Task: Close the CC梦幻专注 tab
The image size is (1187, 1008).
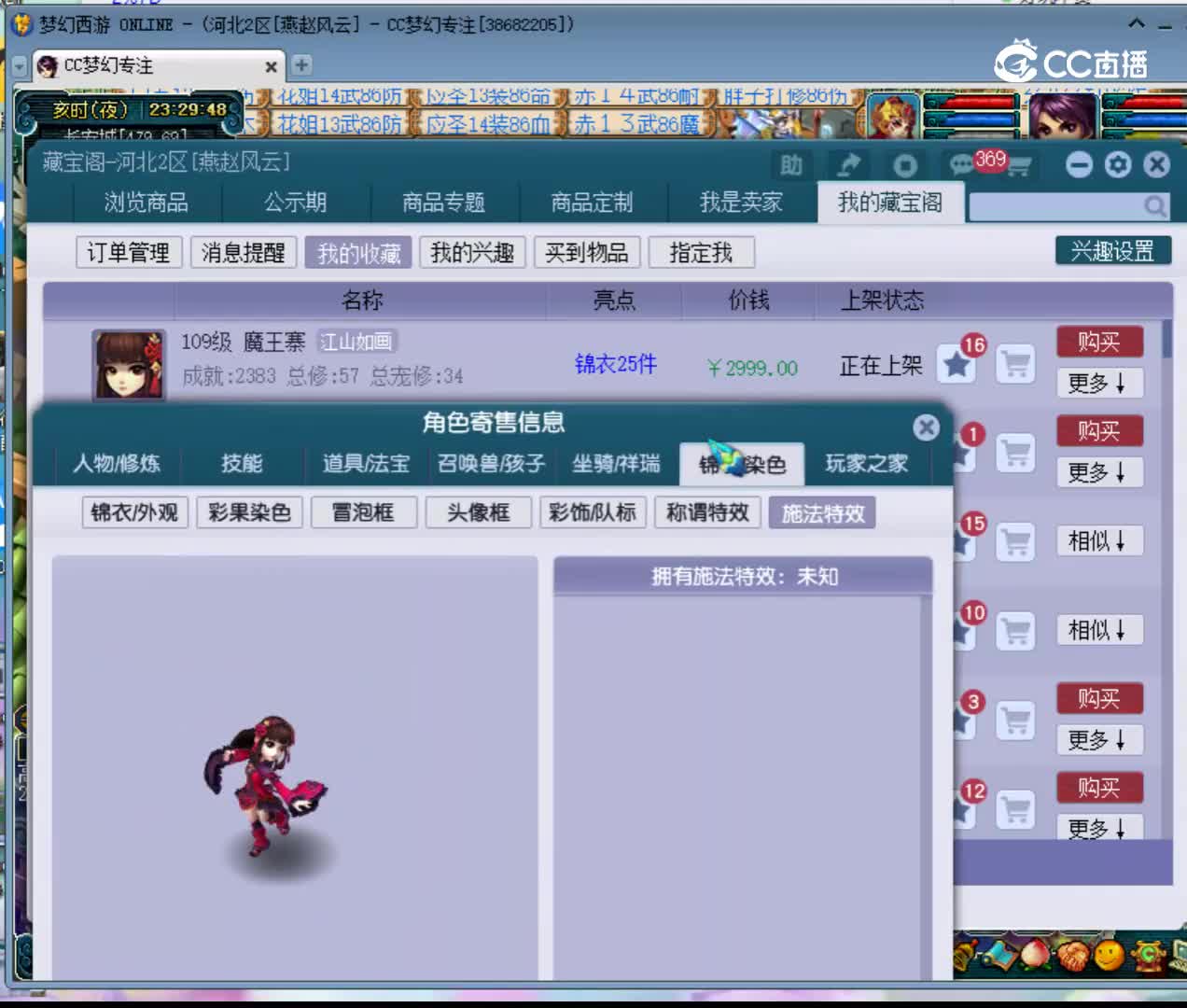Action: [x=271, y=66]
